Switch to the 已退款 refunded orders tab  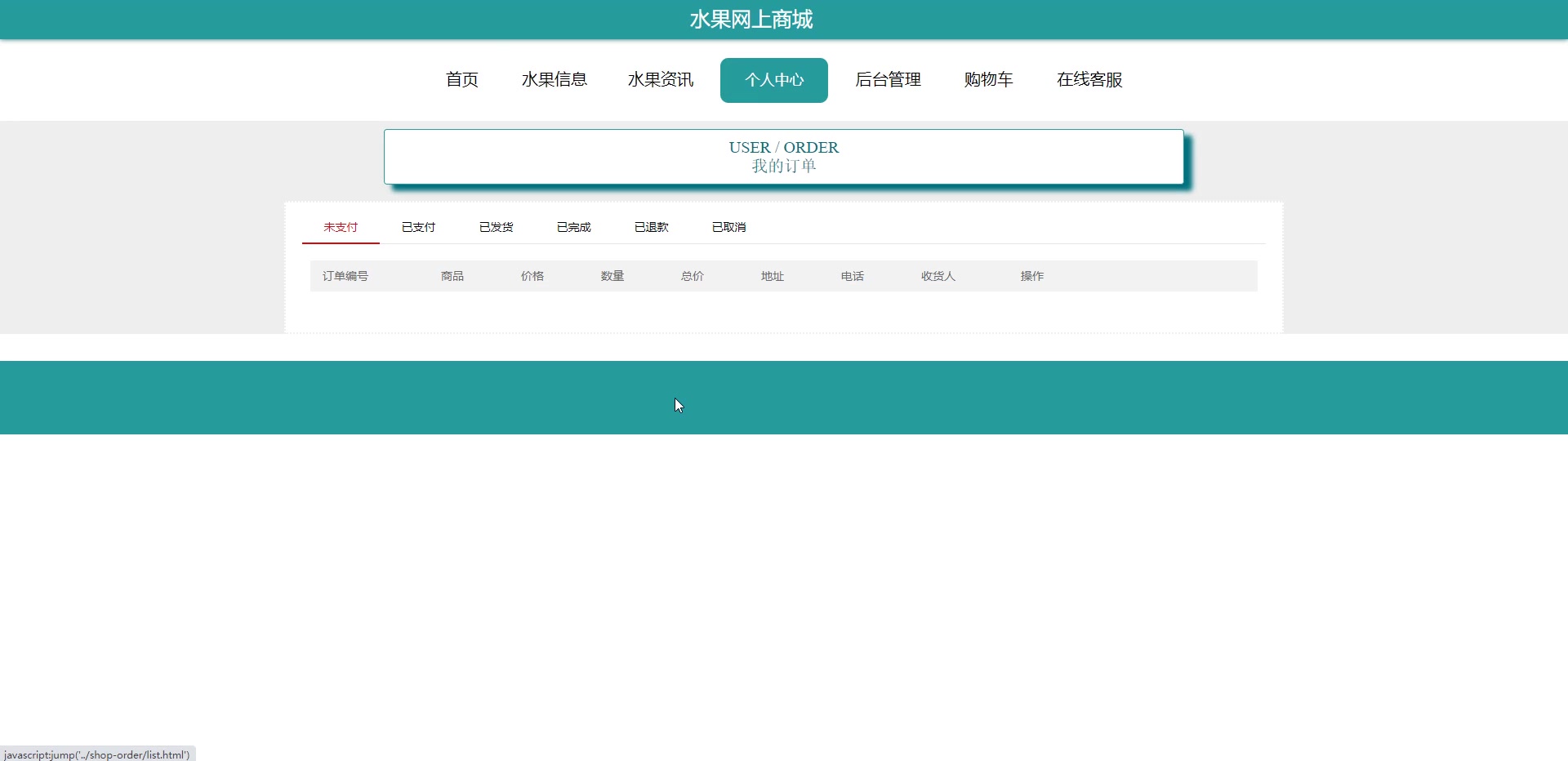pyautogui.click(x=651, y=227)
